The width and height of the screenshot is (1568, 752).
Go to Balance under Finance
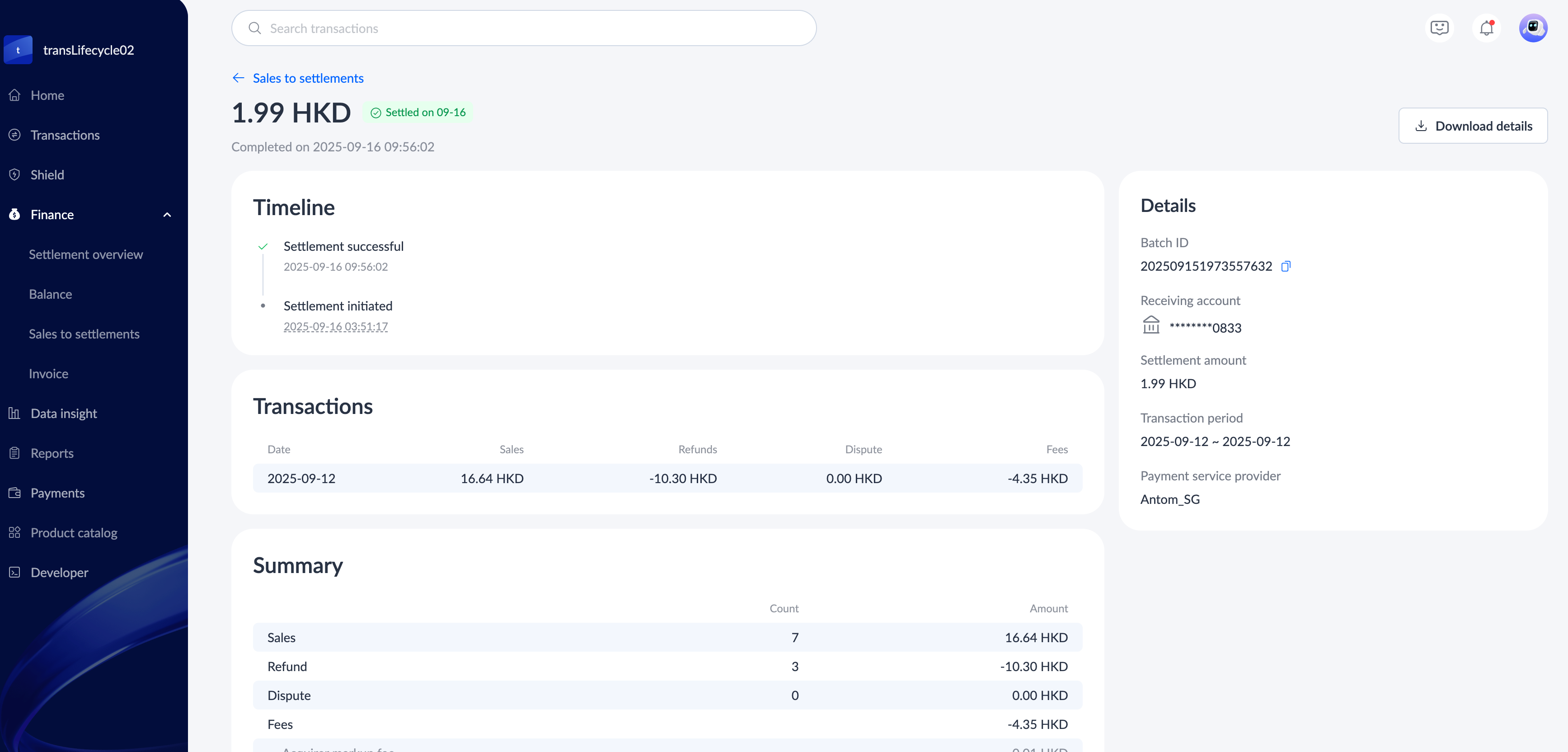pyautogui.click(x=51, y=294)
